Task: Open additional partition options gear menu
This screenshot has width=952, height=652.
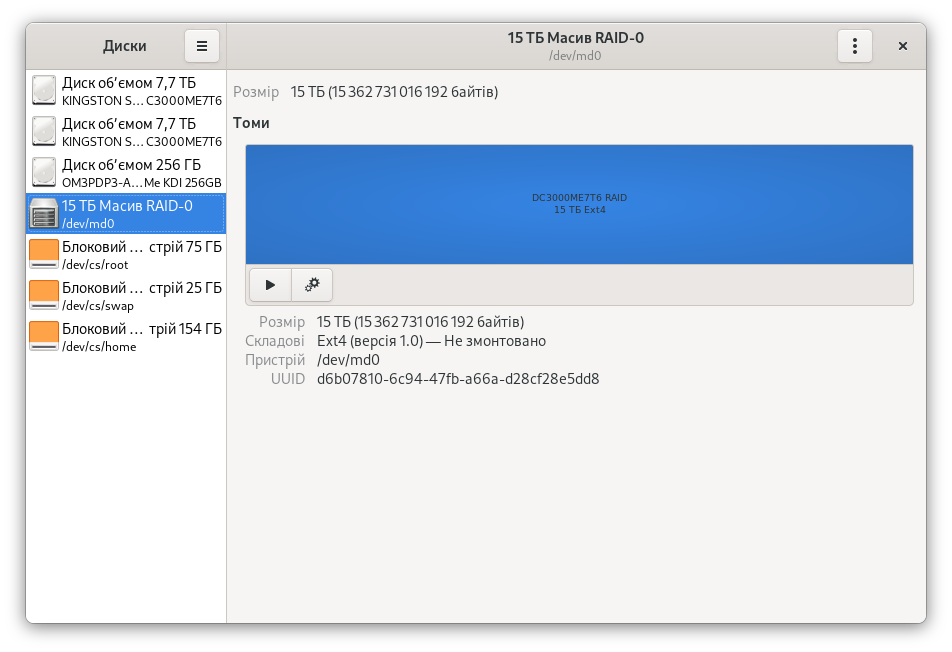Action: 312,285
